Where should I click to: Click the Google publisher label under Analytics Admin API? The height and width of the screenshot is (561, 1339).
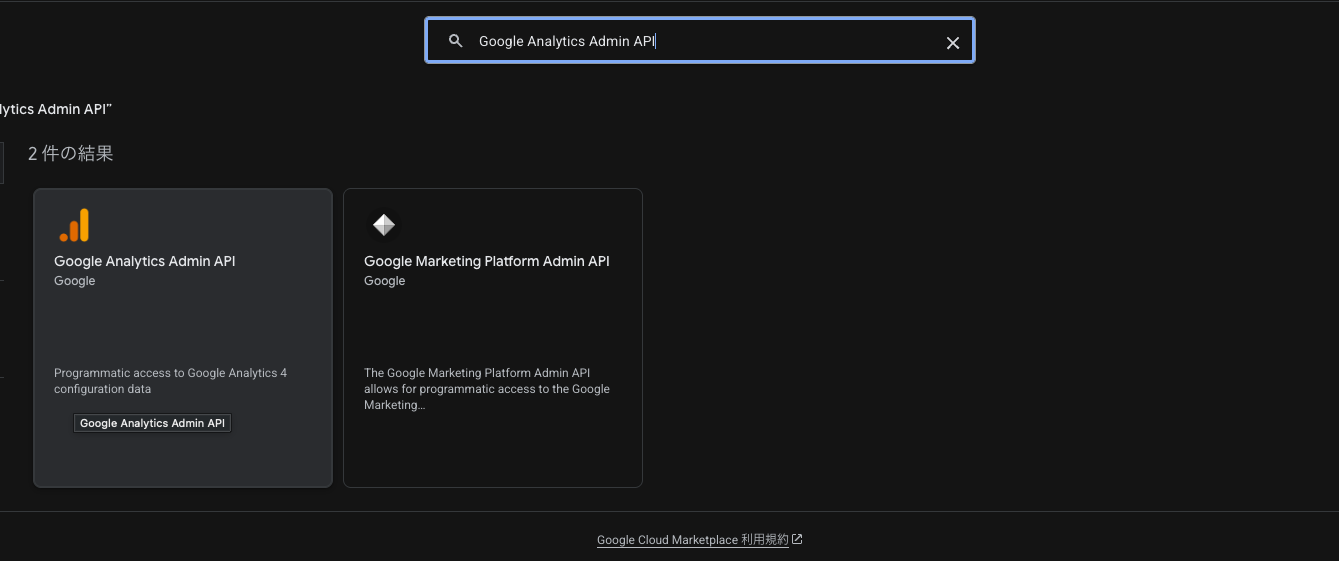[74, 281]
